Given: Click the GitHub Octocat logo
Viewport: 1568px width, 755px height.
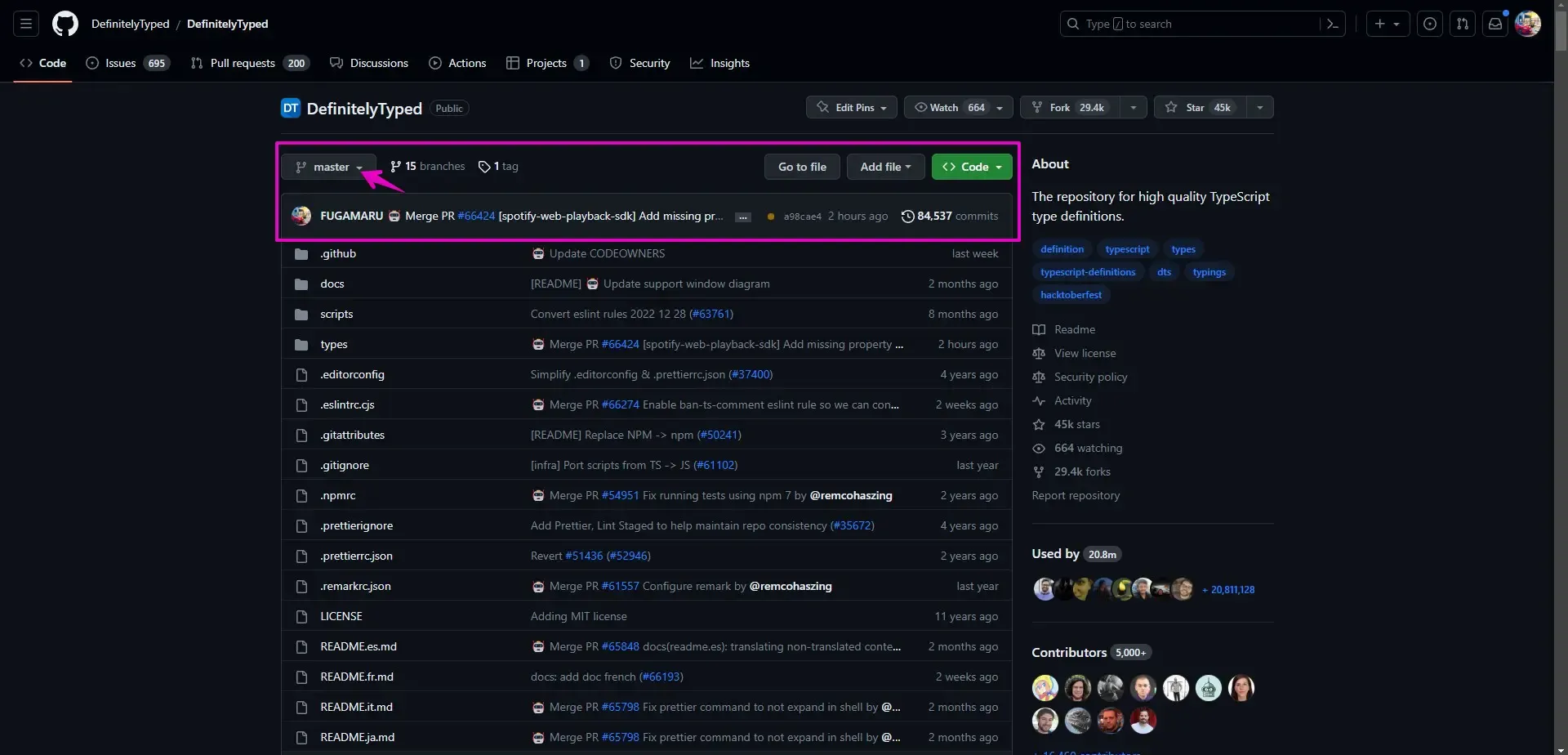Looking at the screenshot, I should 65,24.
